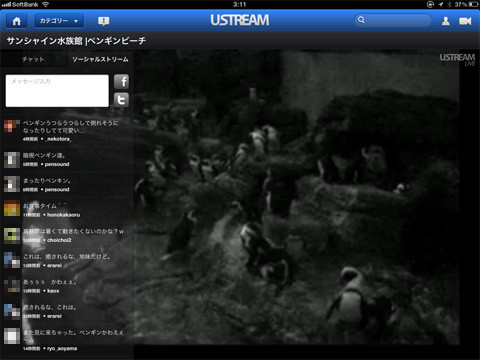The height and width of the screenshot is (360, 480).
Task: Select the kaox username
Action: (x=53, y=291)
